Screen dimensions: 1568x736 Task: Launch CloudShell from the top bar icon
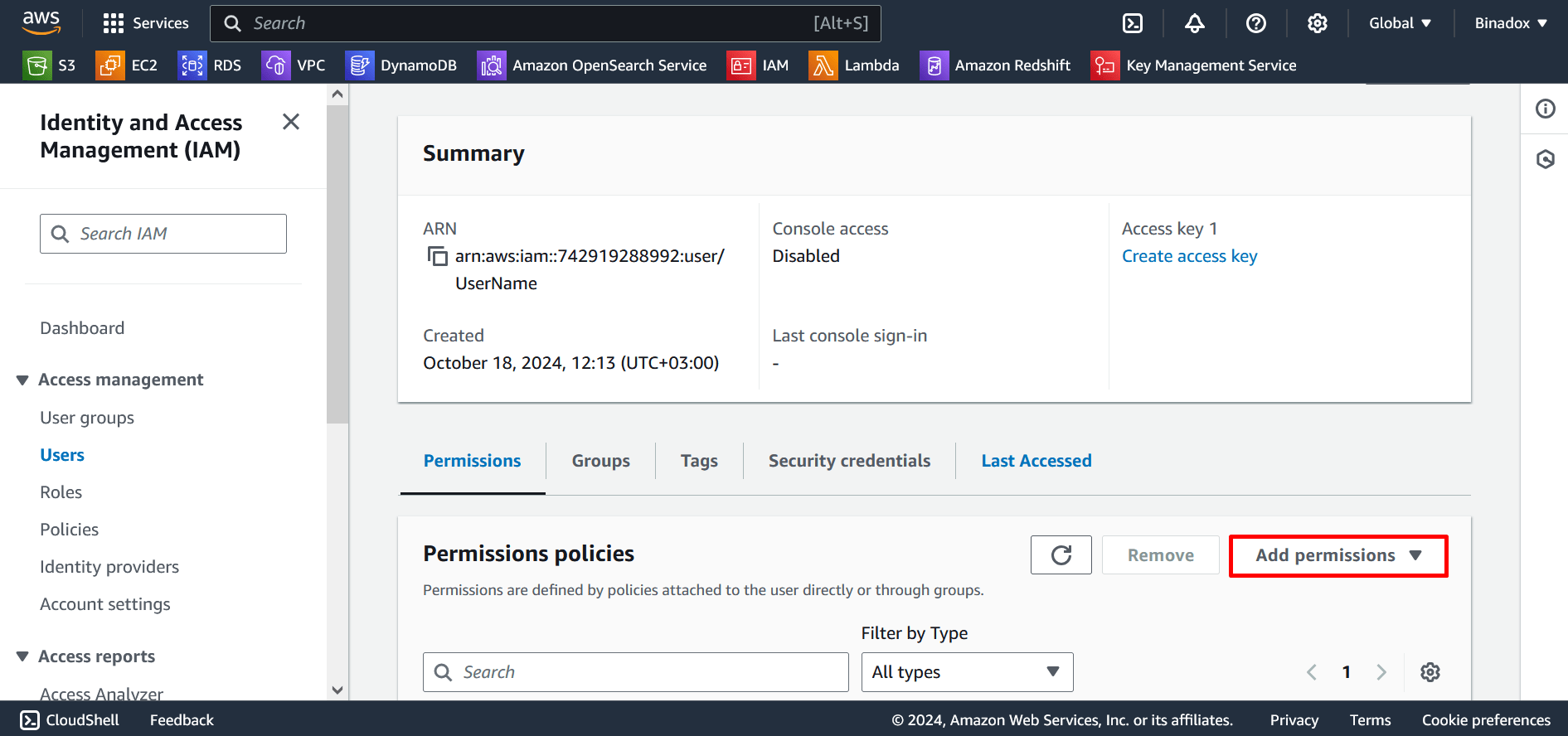pos(1133,23)
